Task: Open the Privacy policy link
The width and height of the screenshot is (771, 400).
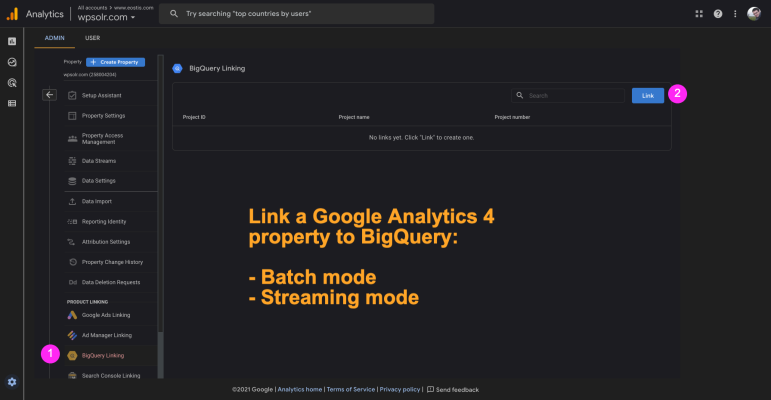Action: [400, 390]
